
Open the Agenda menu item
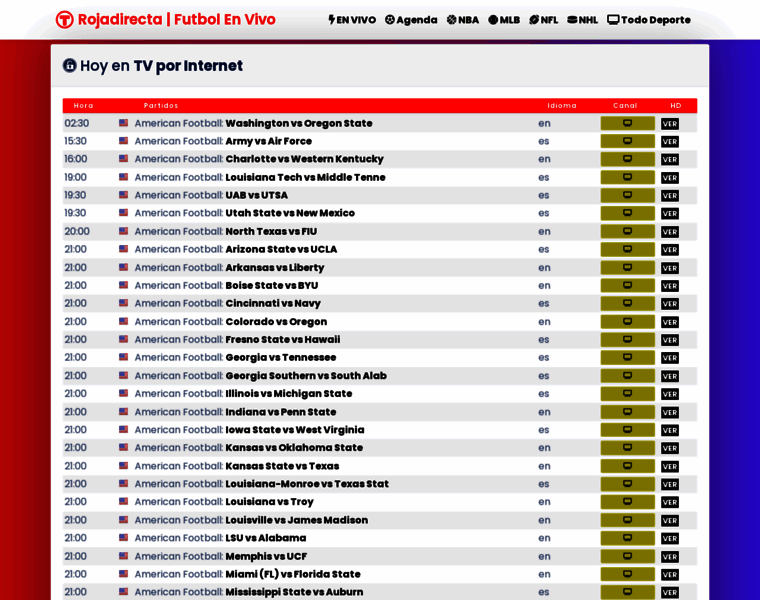tap(411, 20)
